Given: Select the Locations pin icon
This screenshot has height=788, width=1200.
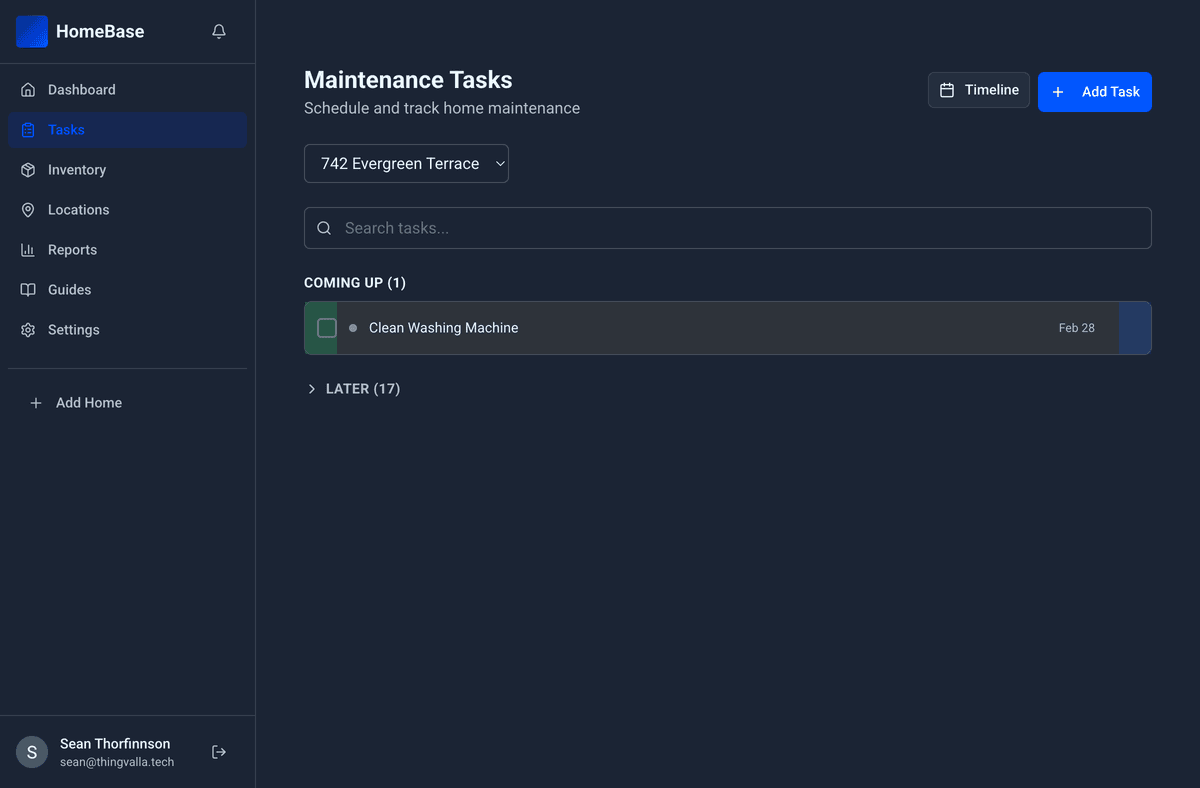Looking at the screenshot, I should pyautogui.click(x=29, y=209).
